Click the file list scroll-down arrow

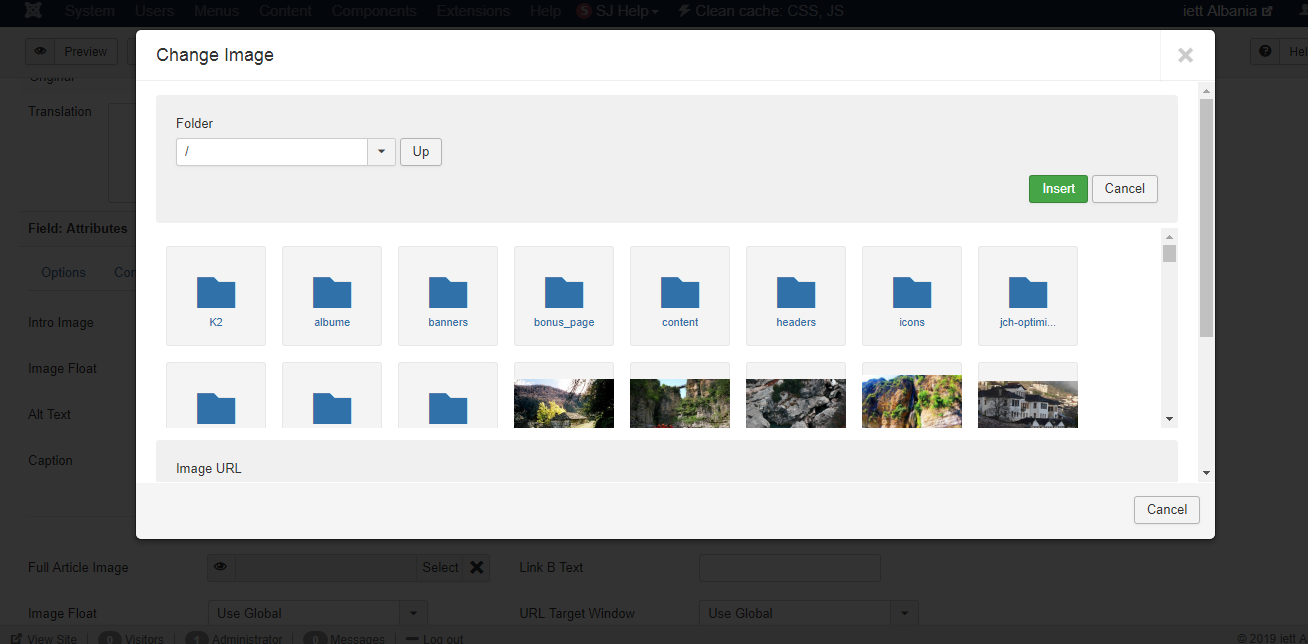coord(1169,419)
